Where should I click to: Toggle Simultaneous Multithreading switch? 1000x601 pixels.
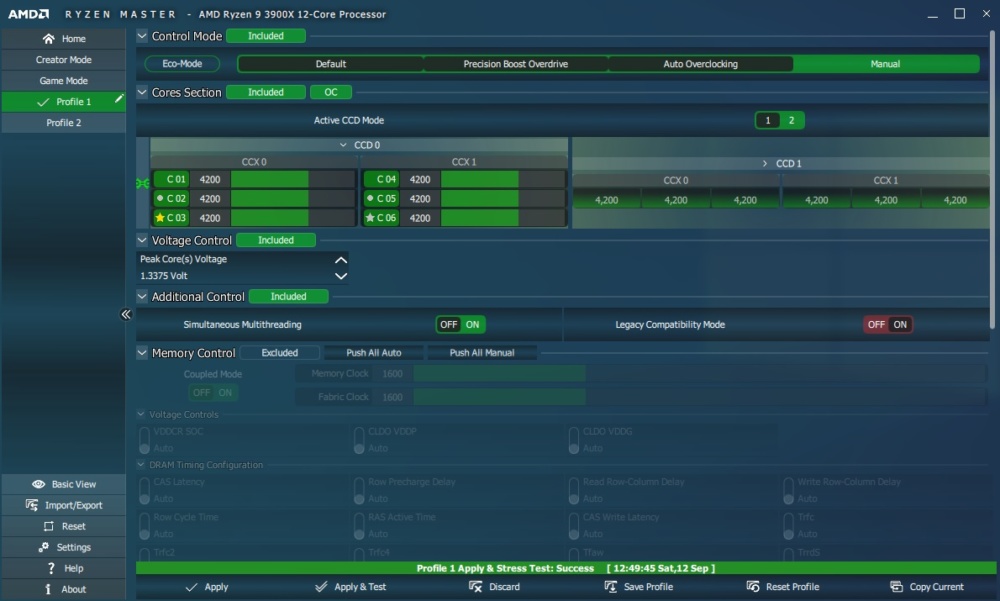click(x=460, y=324)
